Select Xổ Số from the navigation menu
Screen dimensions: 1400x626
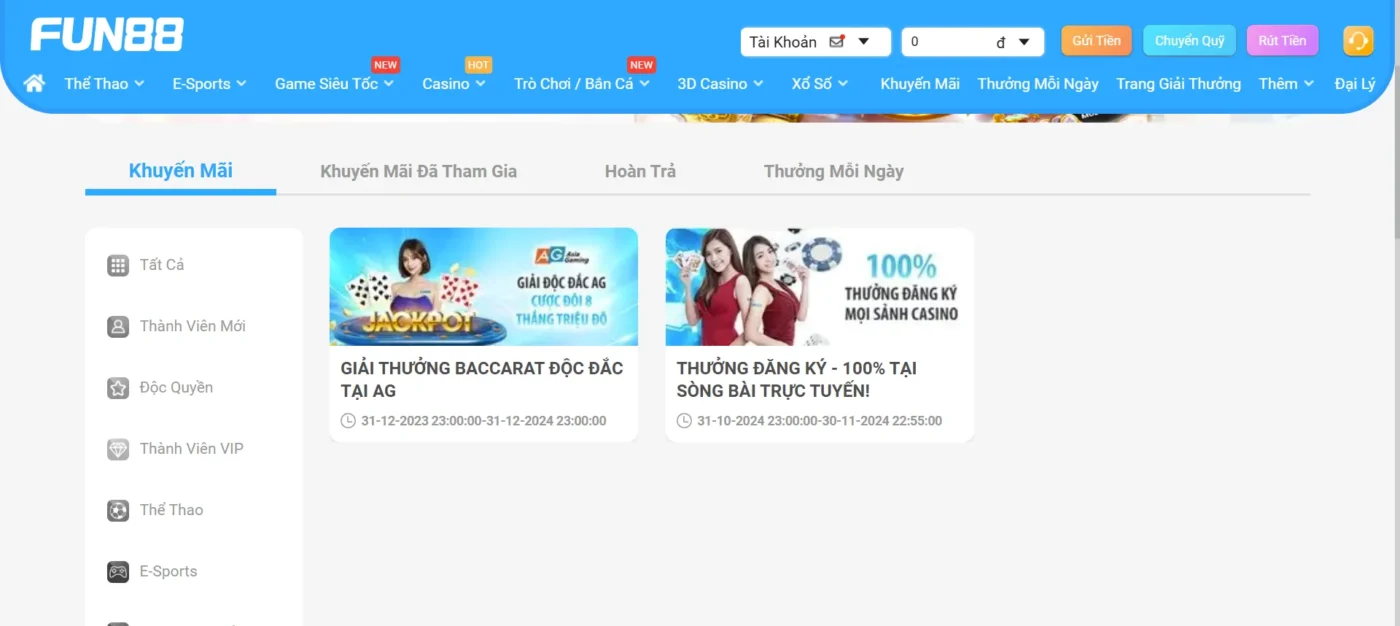pos(819,84)
